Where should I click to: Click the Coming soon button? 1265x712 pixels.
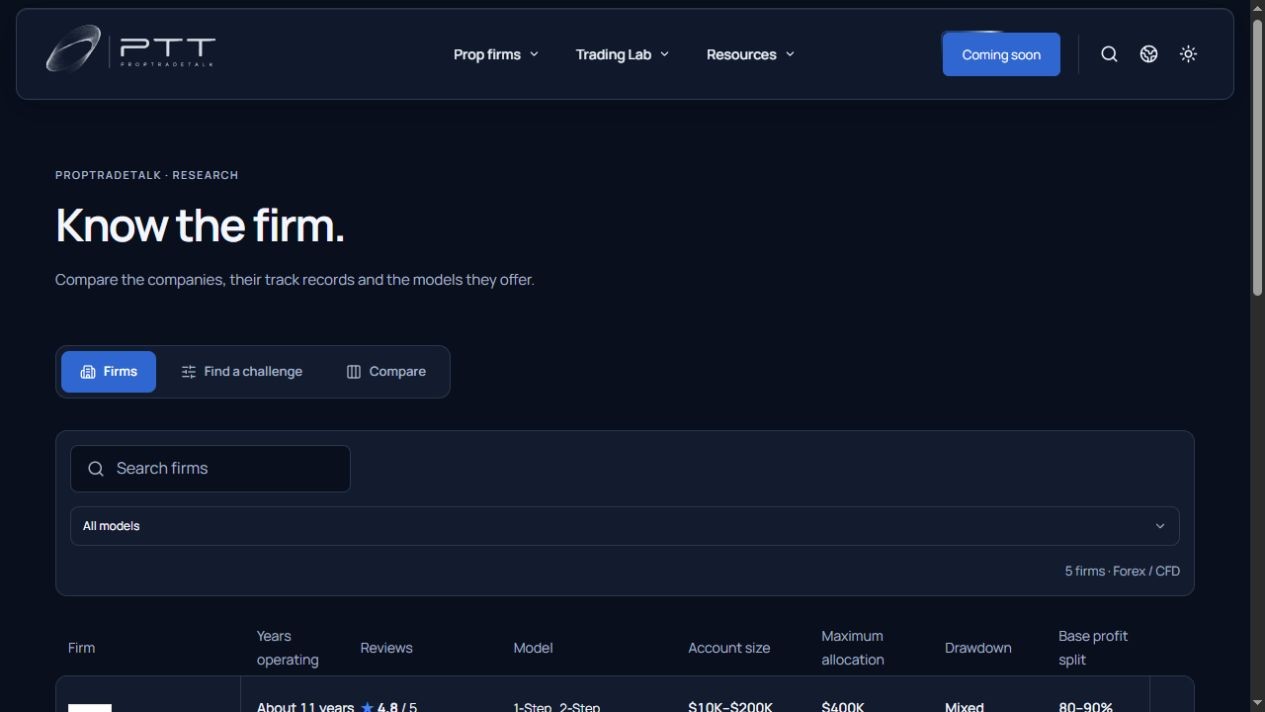[1001, 54]
